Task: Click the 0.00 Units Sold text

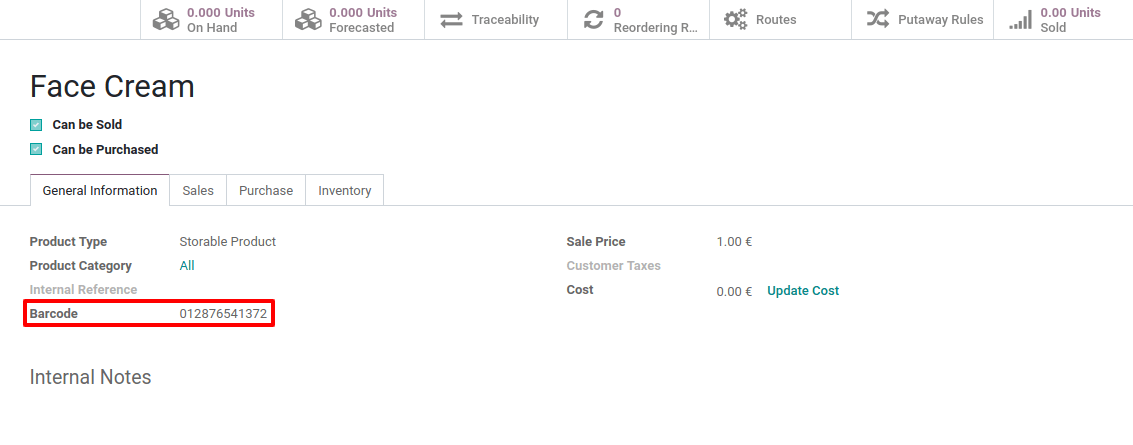Action: tap(1070, 20)
